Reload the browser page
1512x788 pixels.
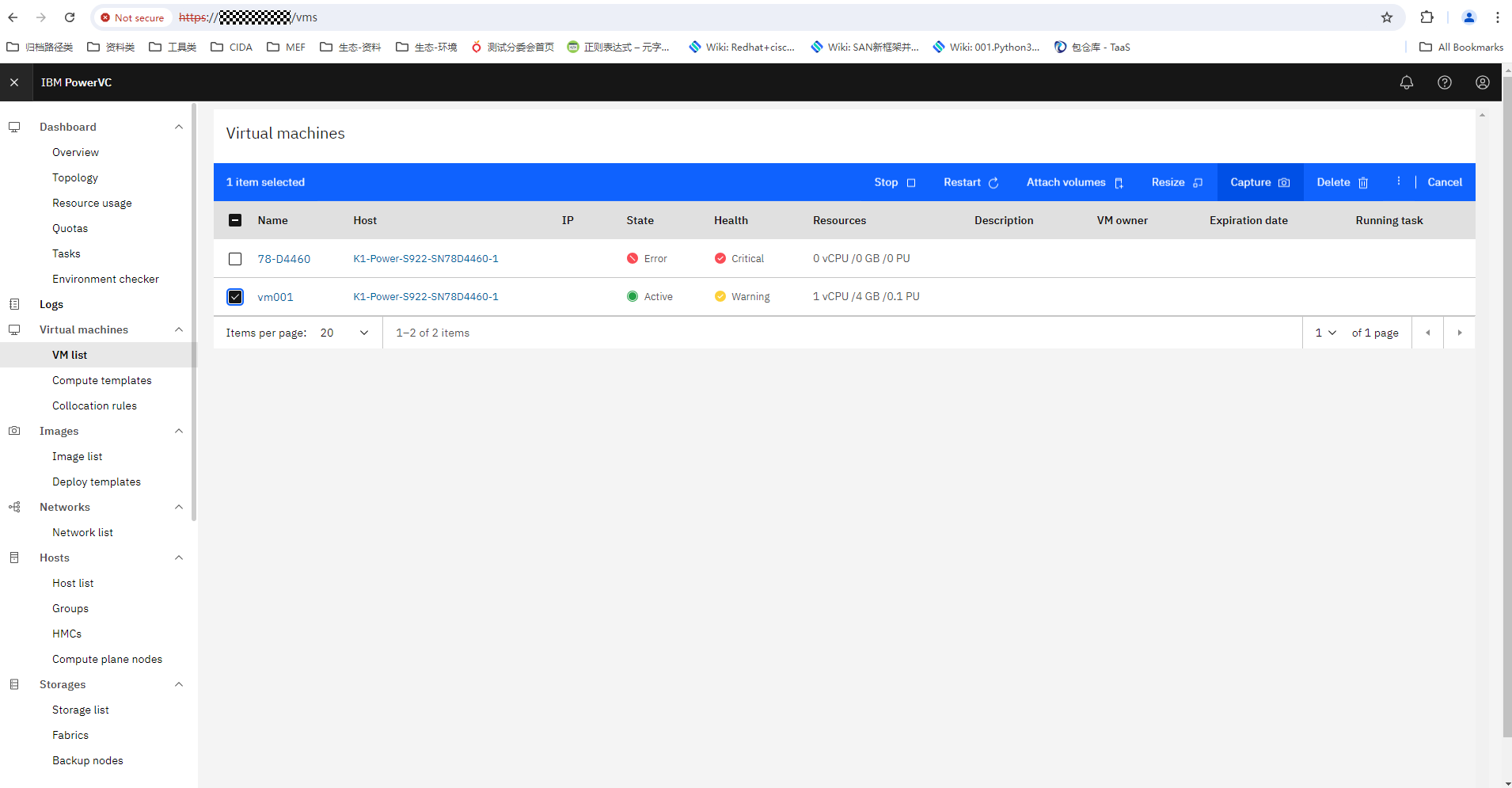[70, 17]
